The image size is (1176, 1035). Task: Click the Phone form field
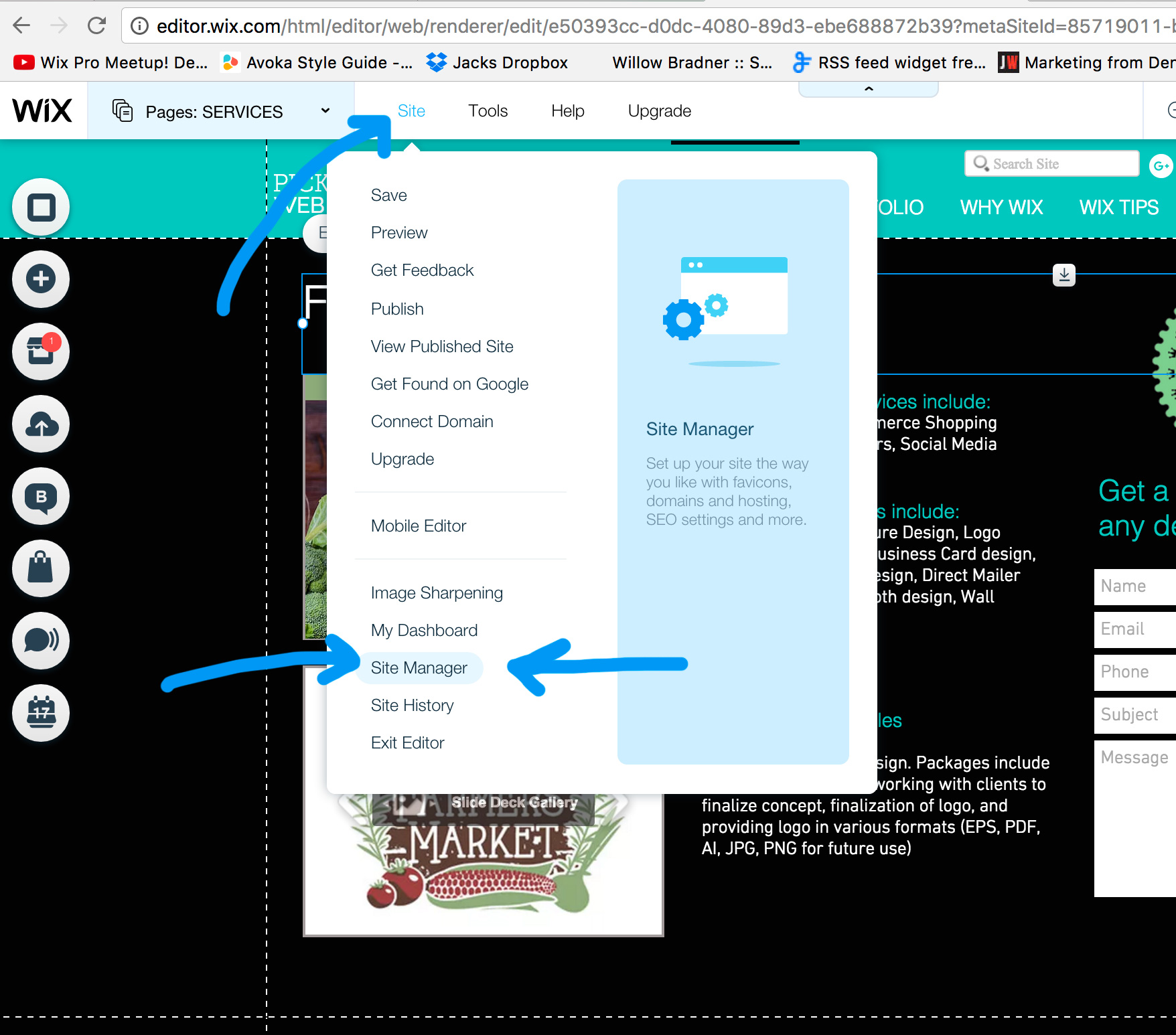click(1135, 672)
